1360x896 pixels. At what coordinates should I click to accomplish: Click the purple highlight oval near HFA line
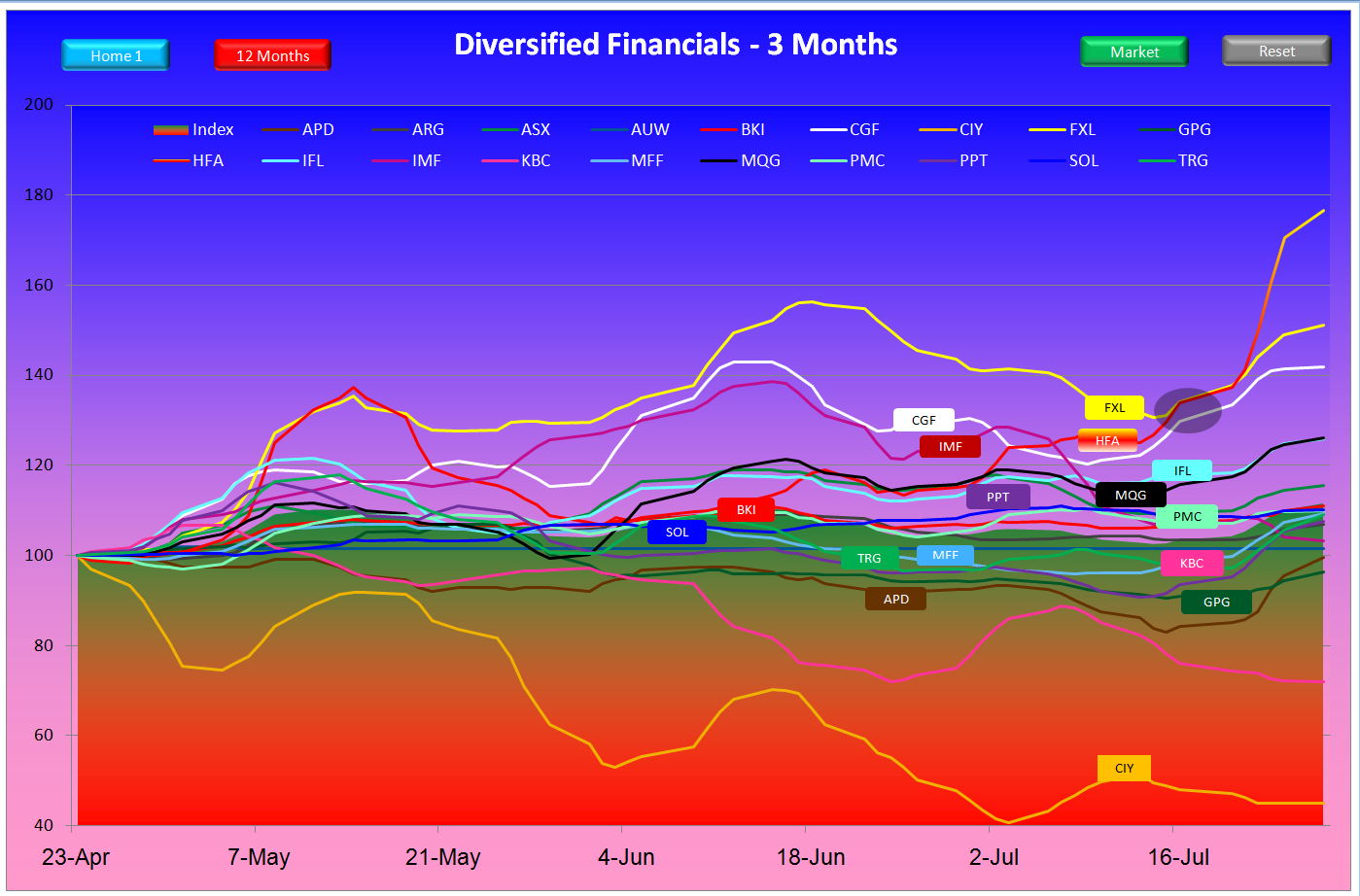point(1187,411)
